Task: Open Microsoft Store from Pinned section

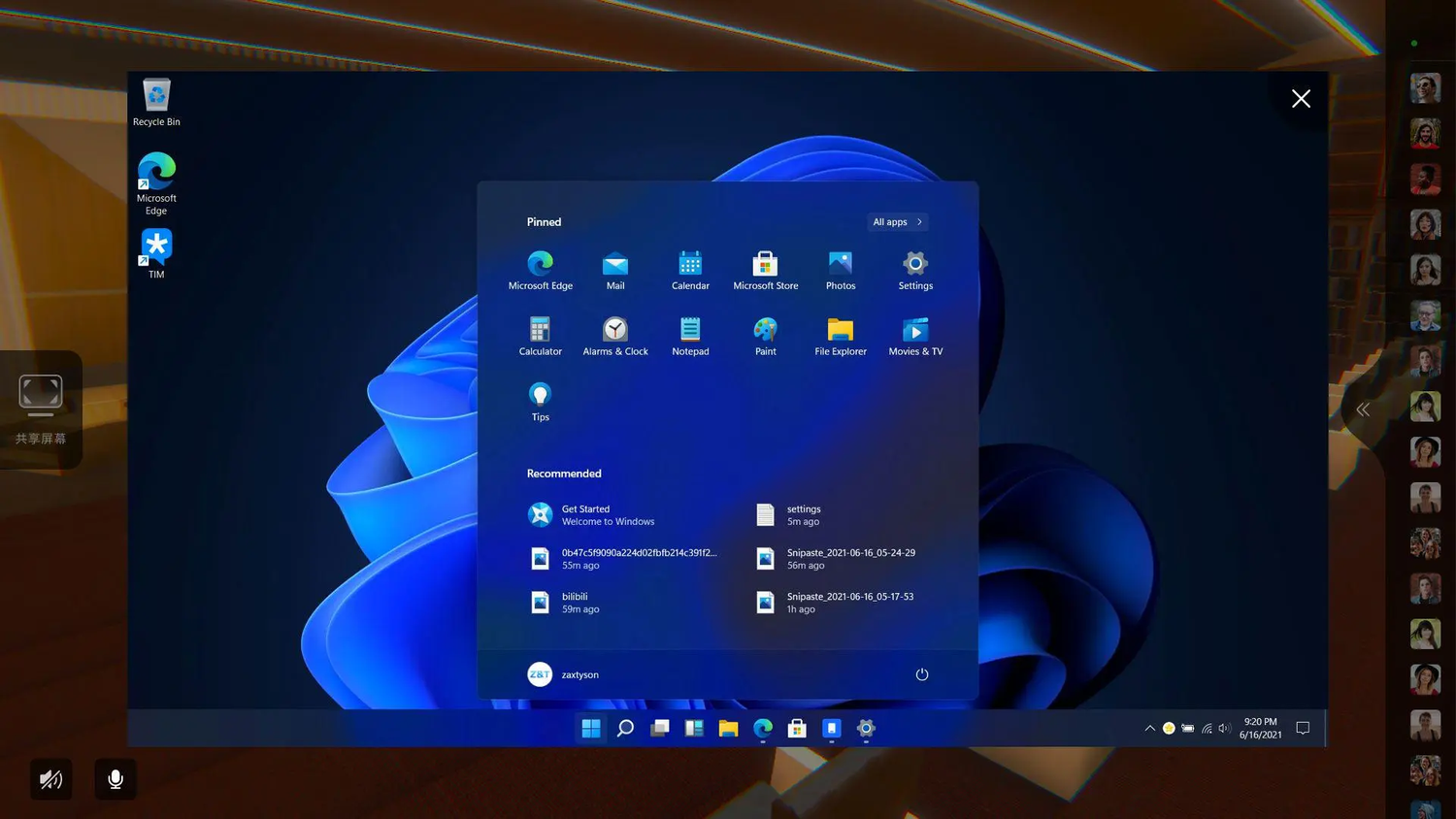Action: click(765, 270)
